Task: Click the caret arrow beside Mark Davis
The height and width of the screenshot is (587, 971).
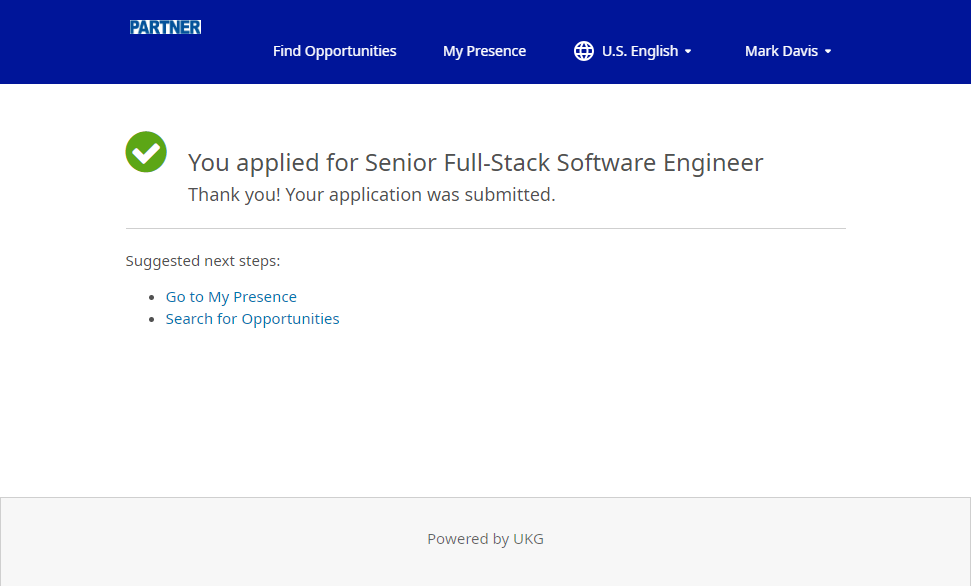Action: pyautogui.click(x=828, y=52)
